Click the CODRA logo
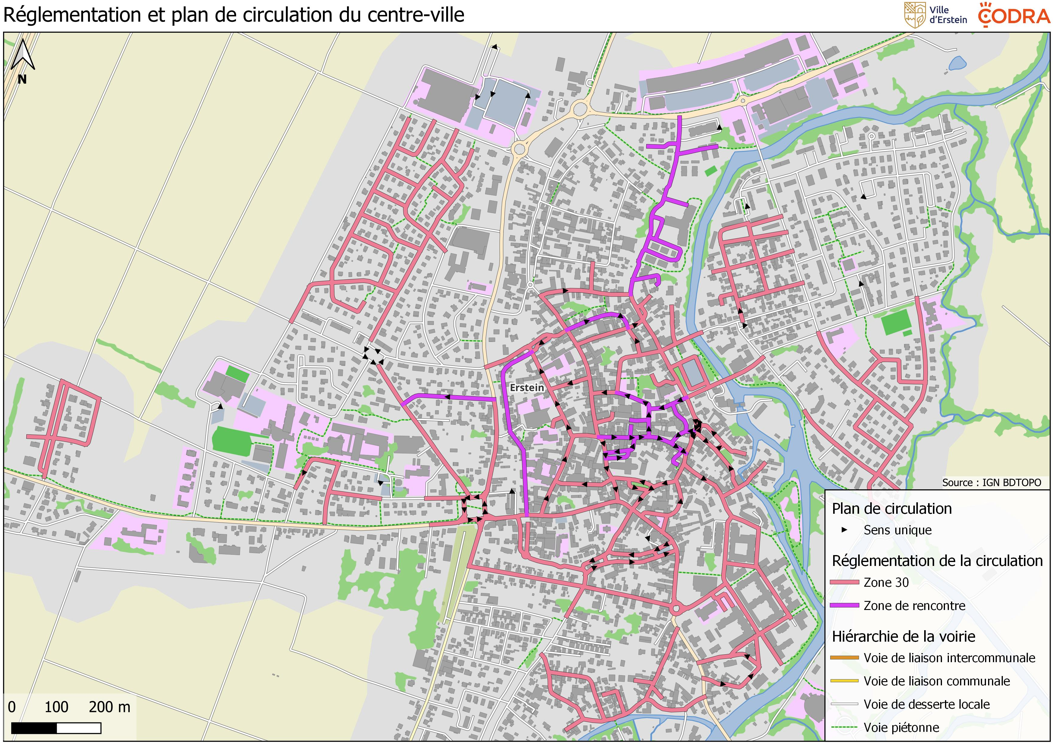The image size is (1053, 745). 1013,15
